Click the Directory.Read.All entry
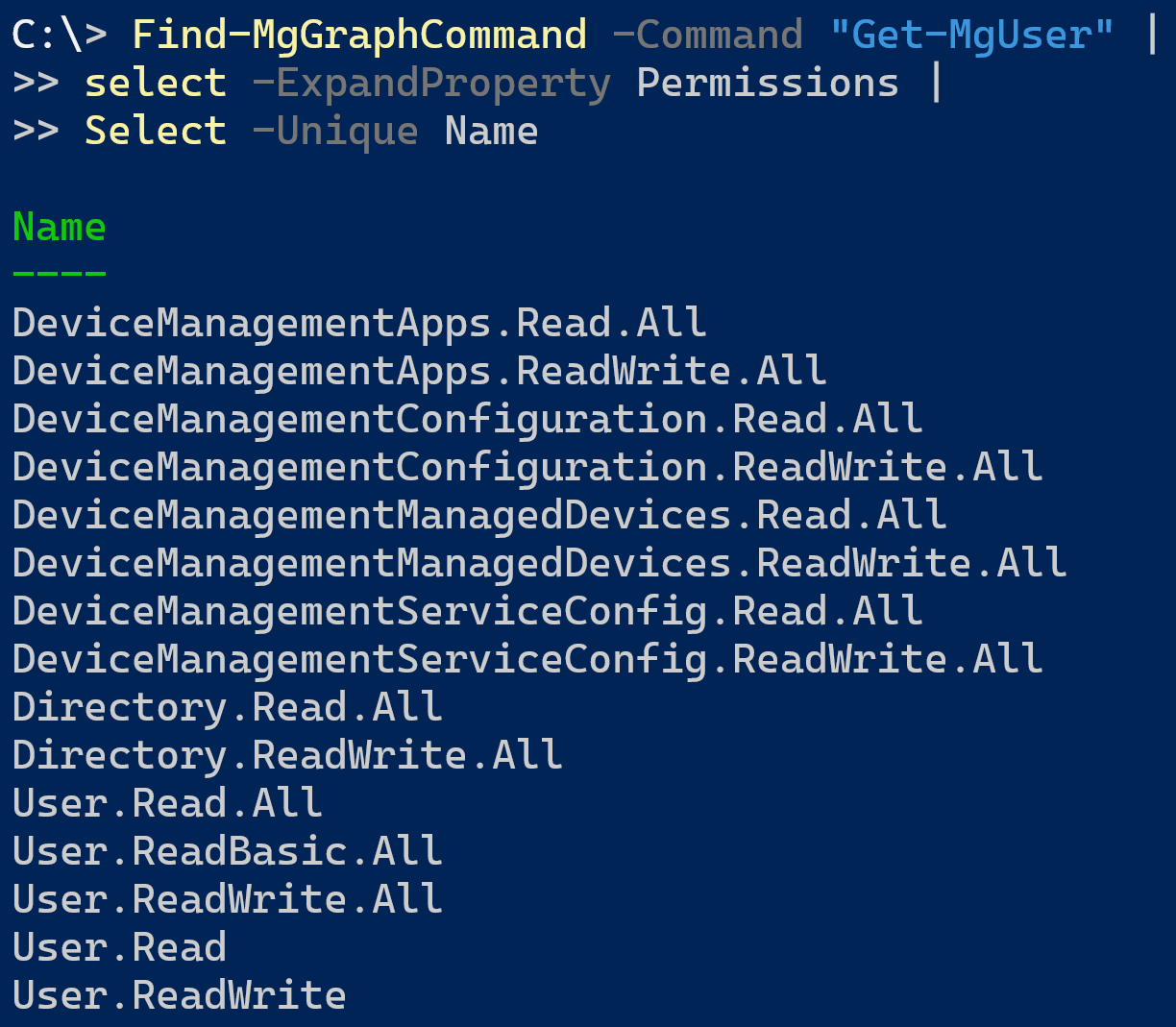The height and width of the screenshot is (1027, 1176). pos(228,708)
